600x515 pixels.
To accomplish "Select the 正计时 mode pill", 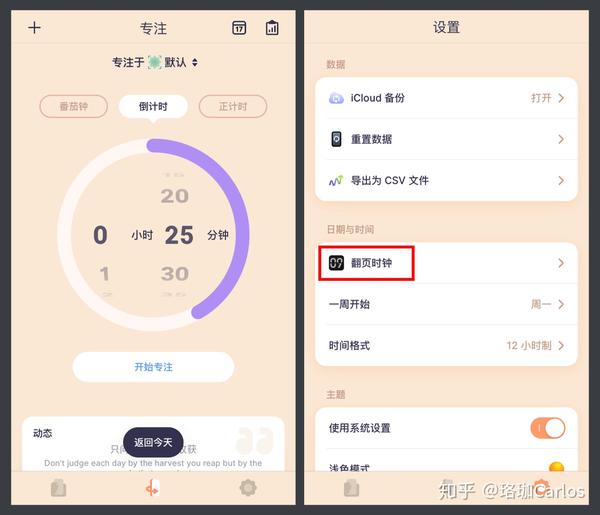I will coord(233,106).
